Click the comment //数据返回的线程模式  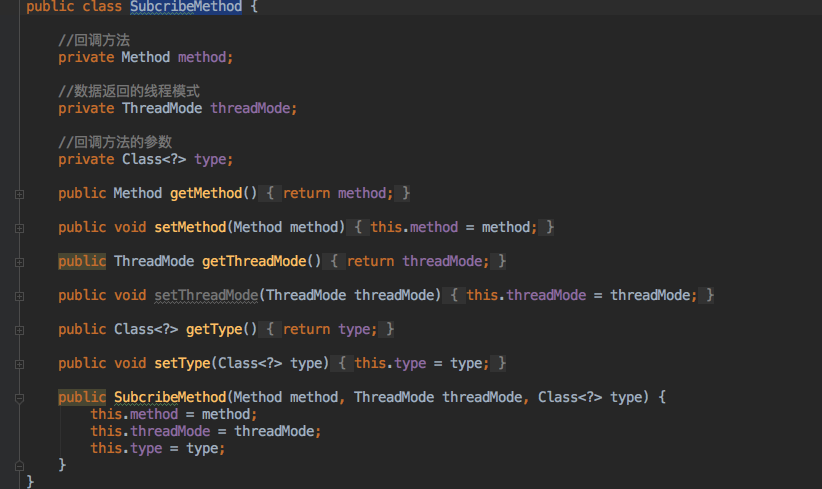[x=129, y=91]
